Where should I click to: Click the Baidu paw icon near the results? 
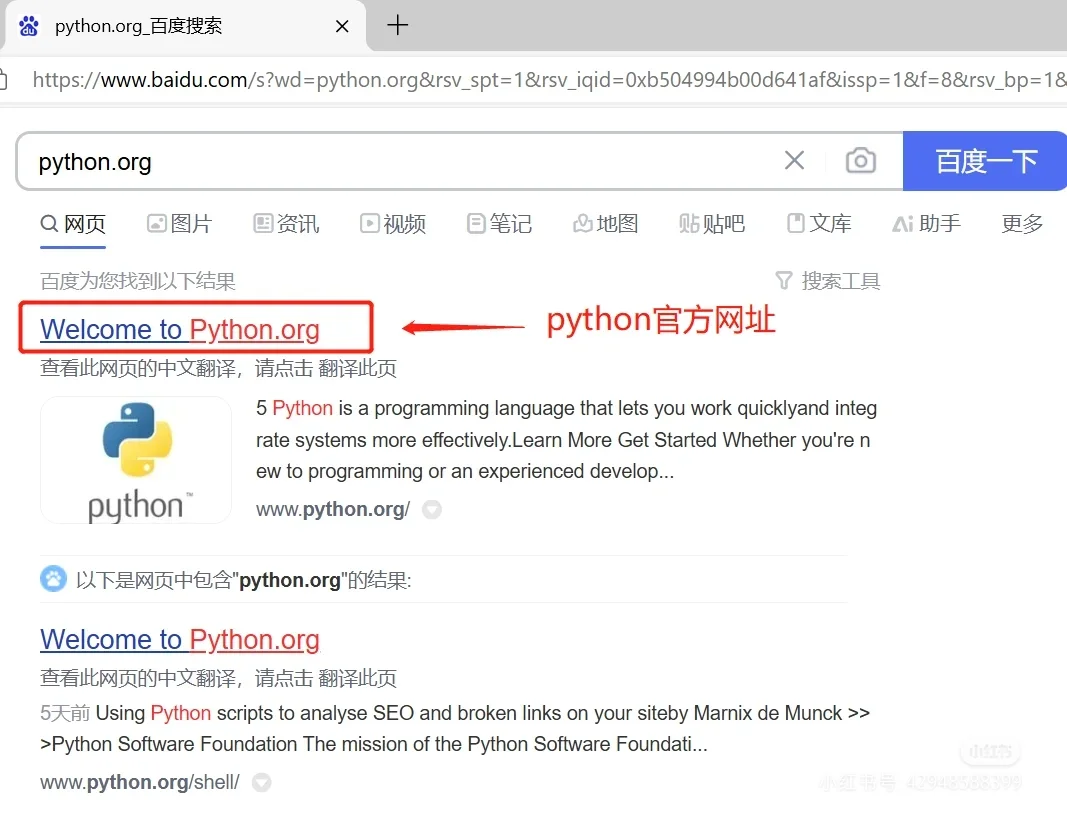53,578
